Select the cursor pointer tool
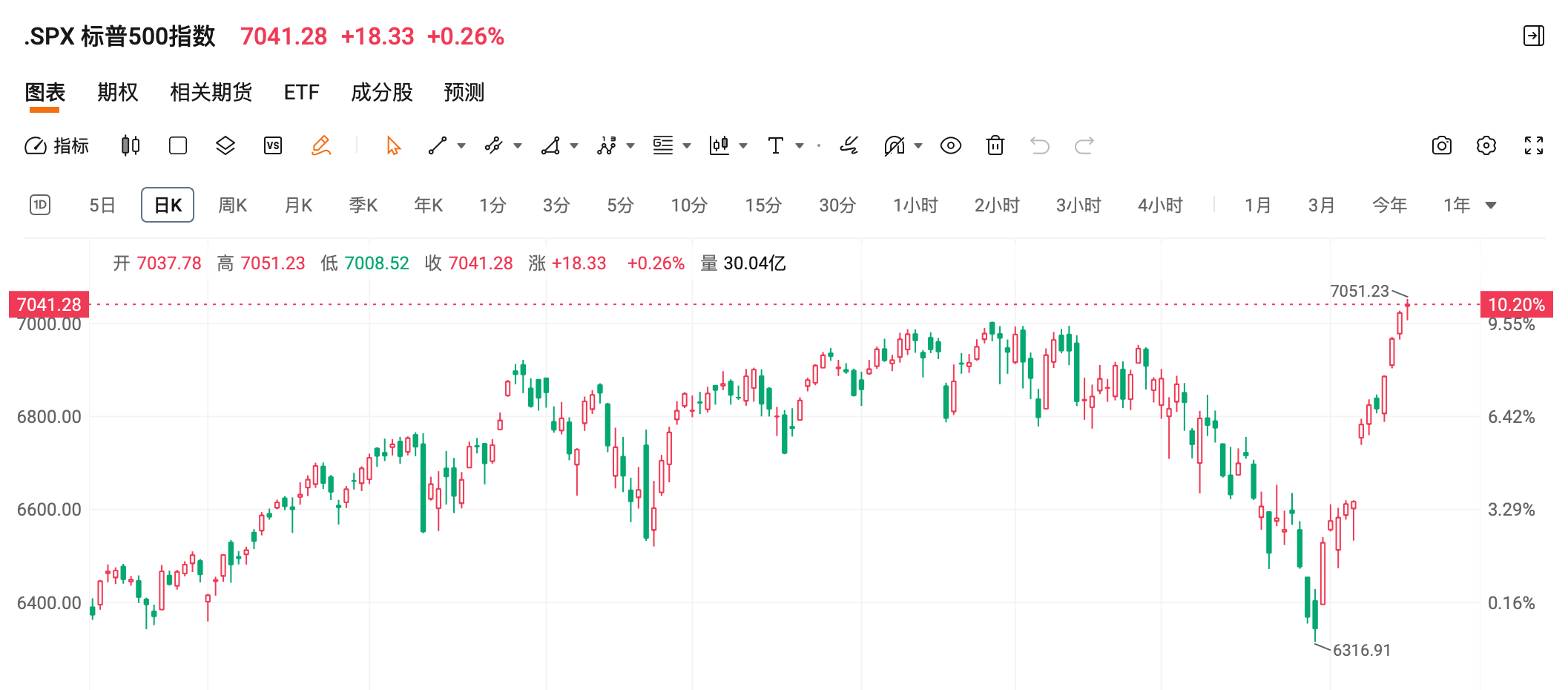Screen dimensions: 1568x690 (x=393, y=145)
